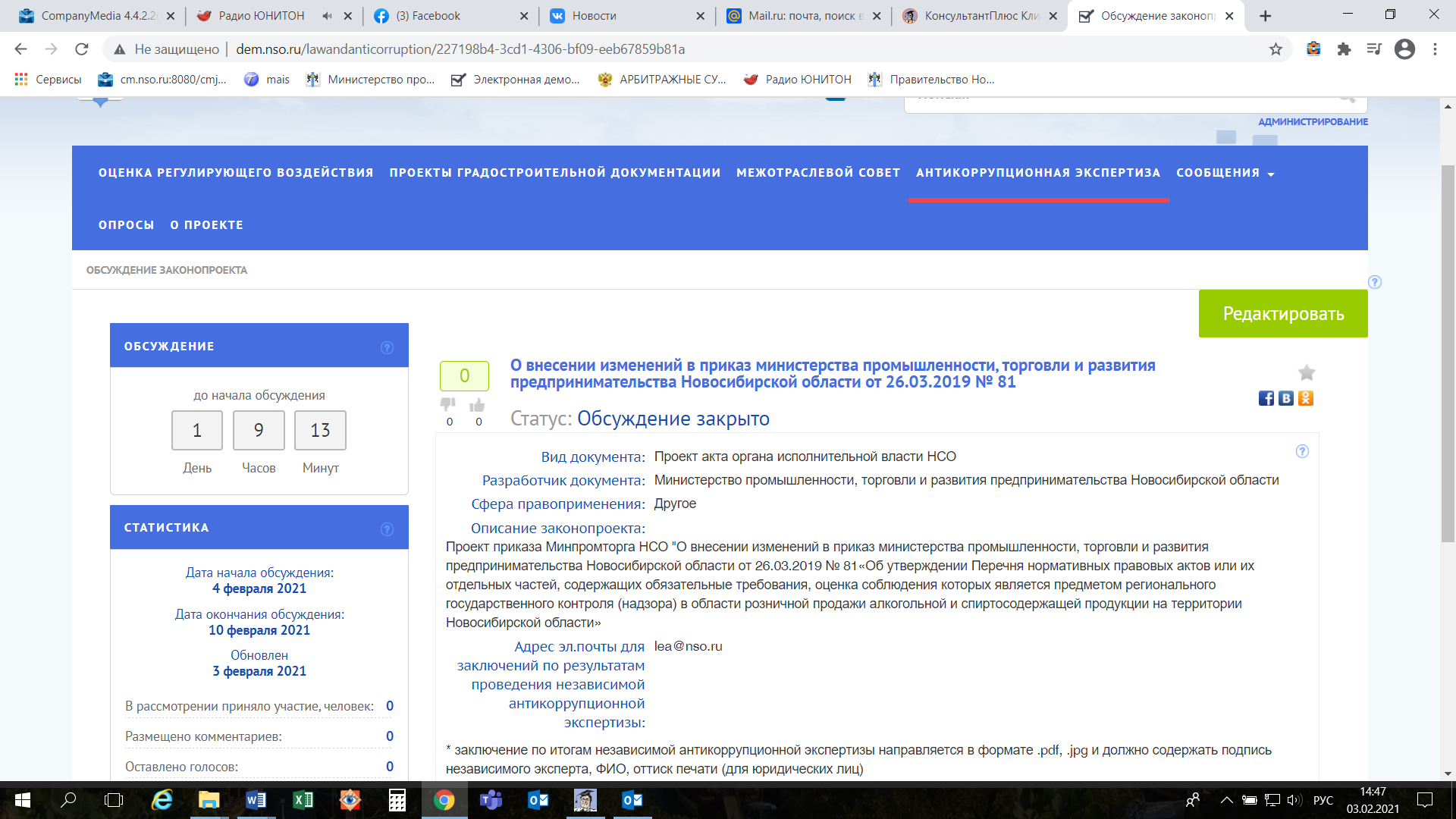Open the Администрирование link
The image size is (1456, 819).
point(1313,121)
